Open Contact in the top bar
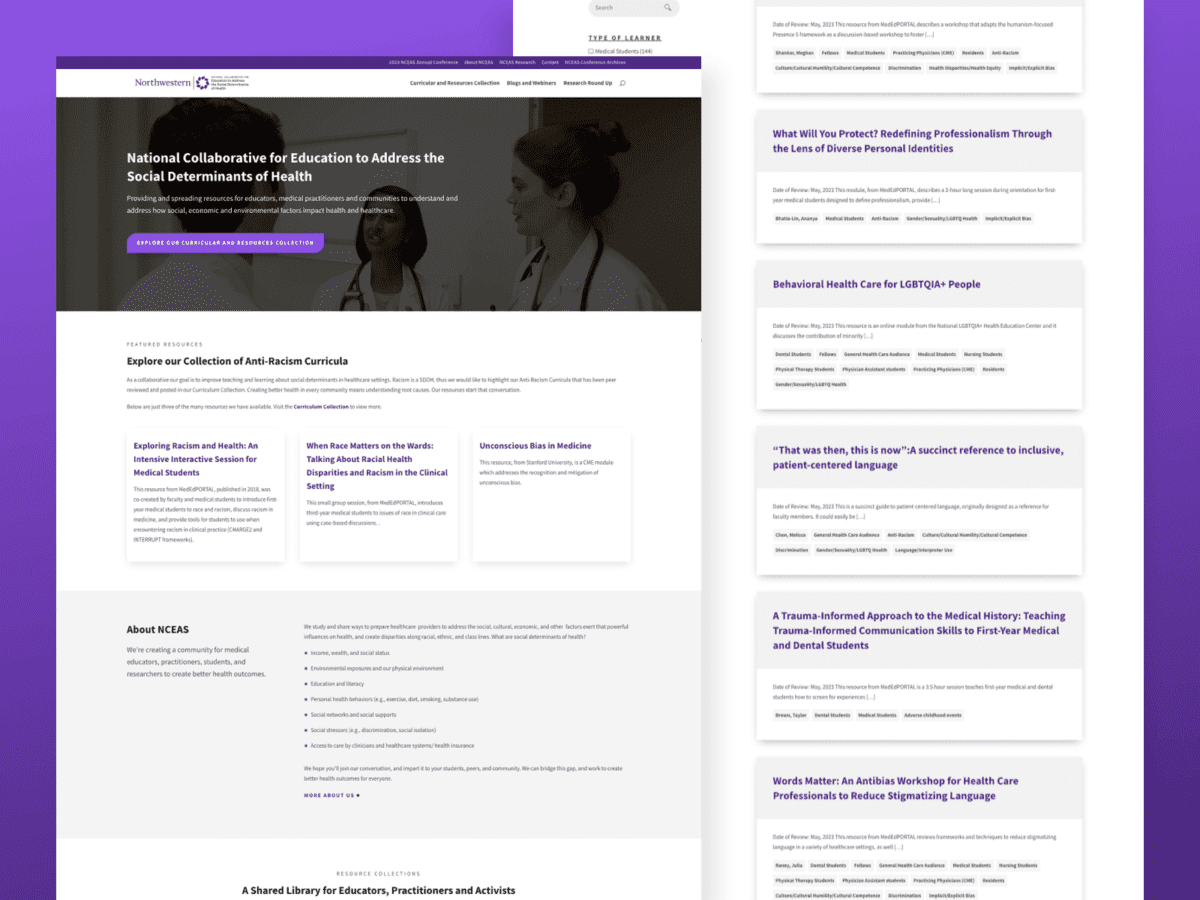 [550, 62]
